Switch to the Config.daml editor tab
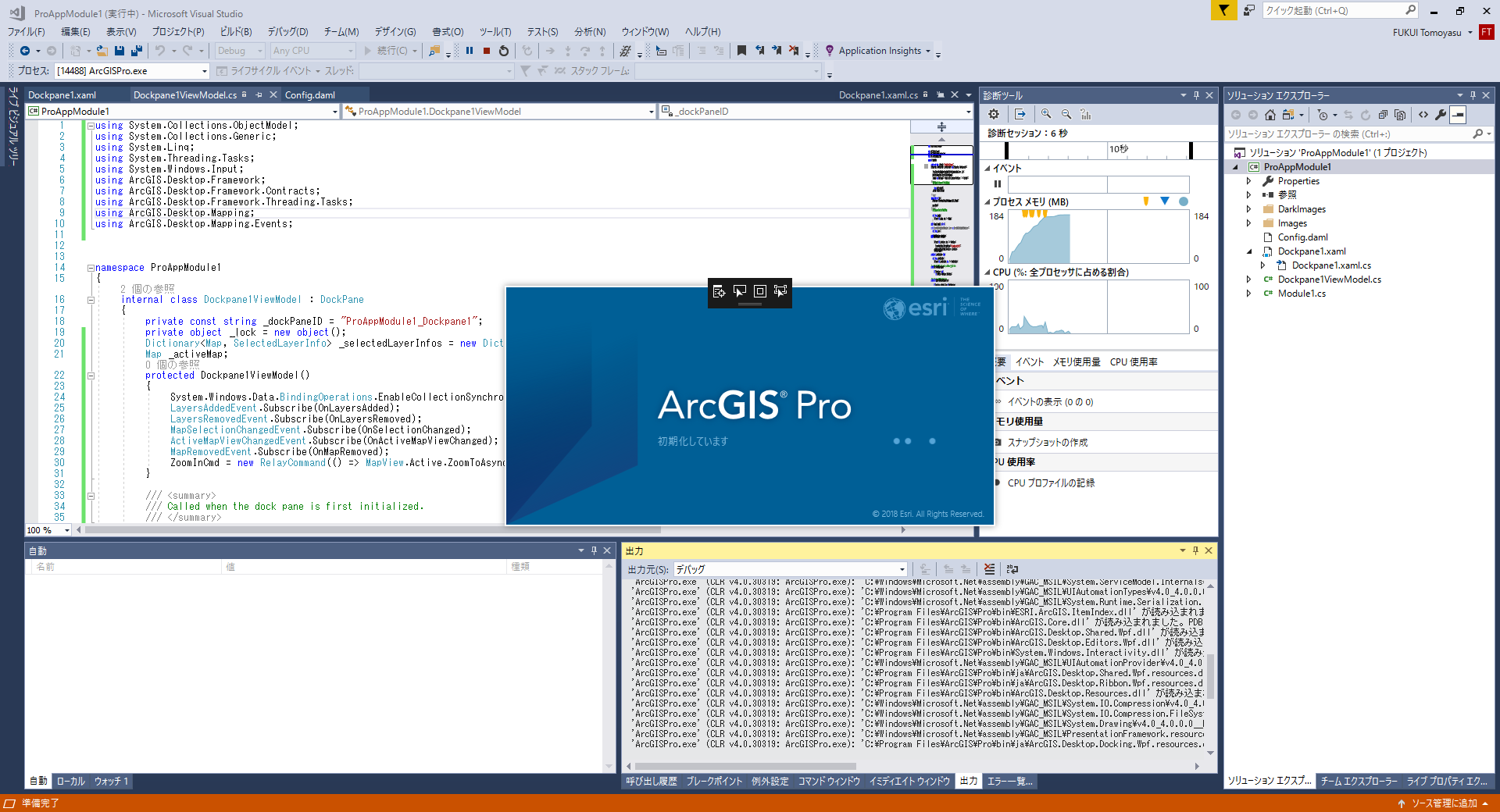1500x812 pixels. click(x=310, y=95)
